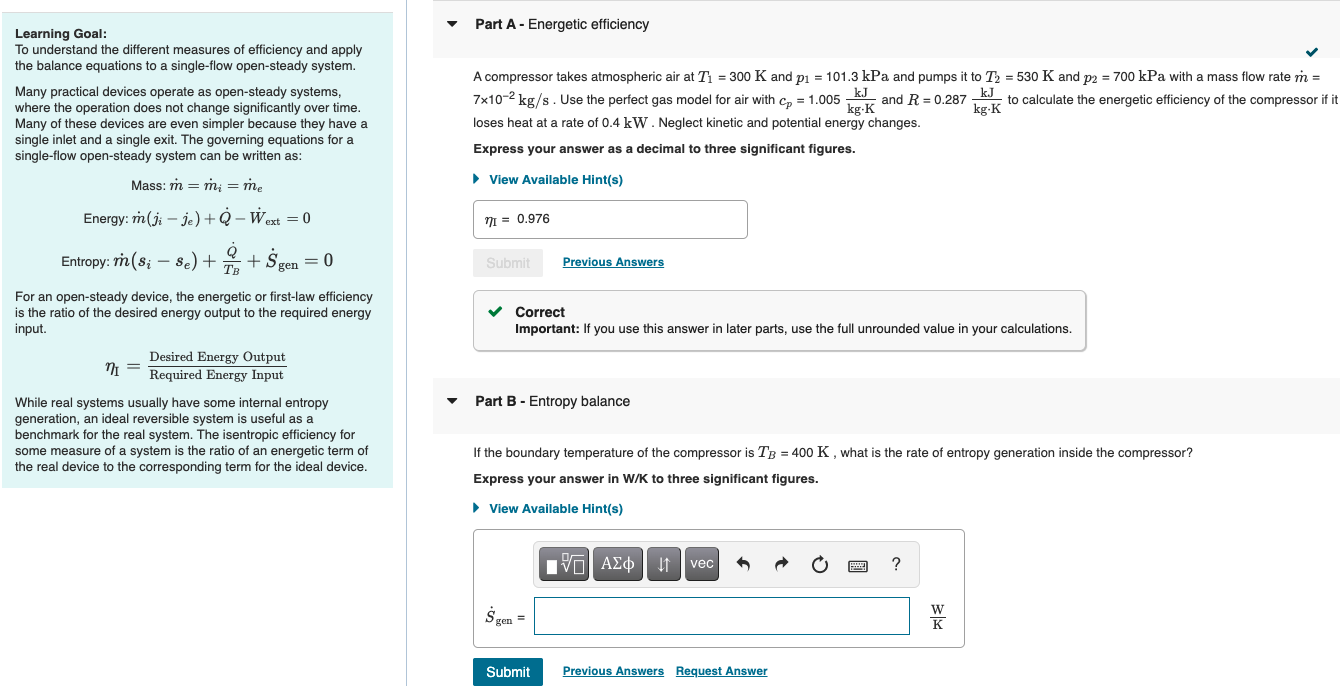Click the help question mark icon

[895, 563]
